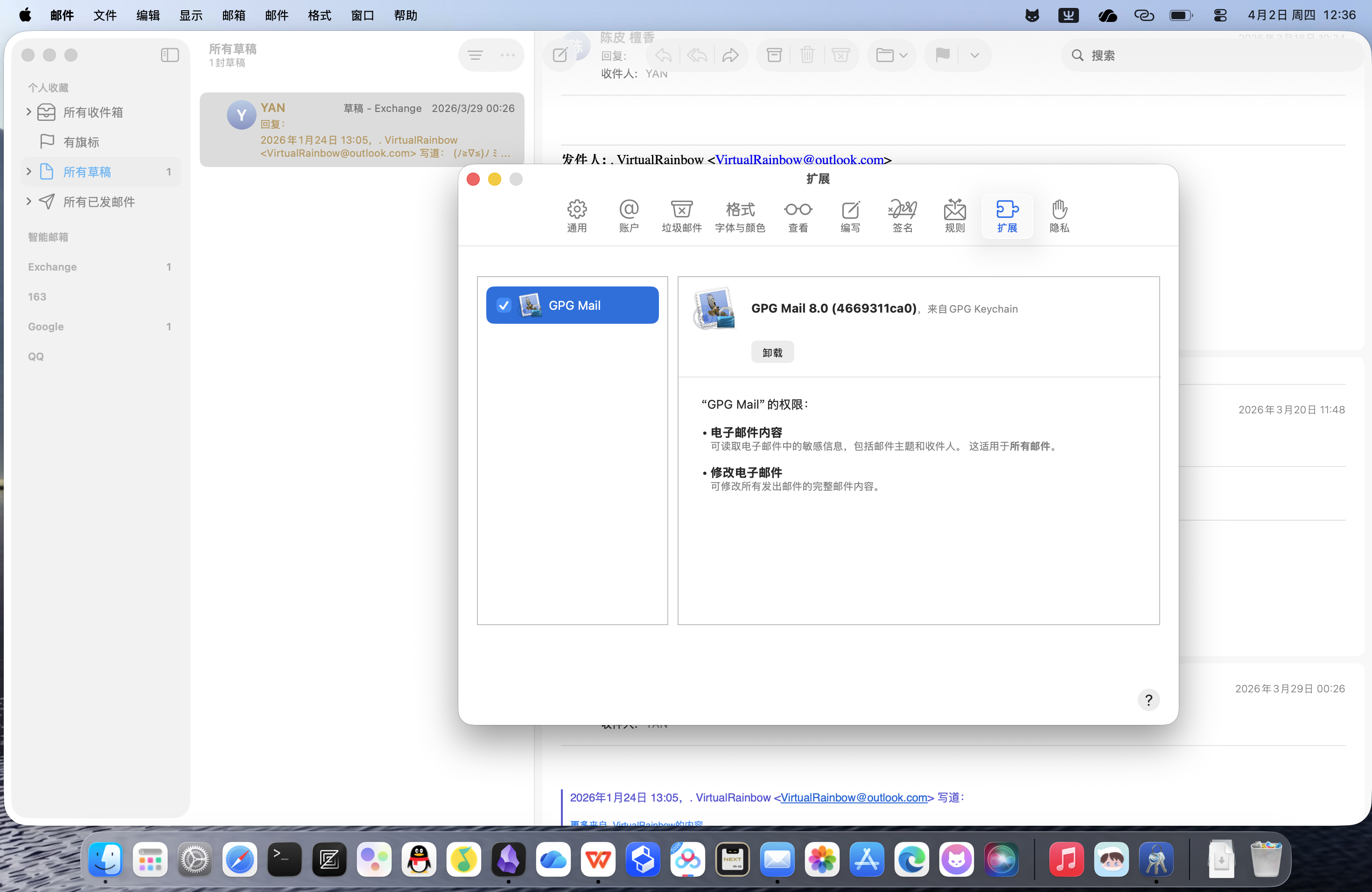Launch Safari from the Dock
This screenshot has height=892, width=1372.
[240, 860]
